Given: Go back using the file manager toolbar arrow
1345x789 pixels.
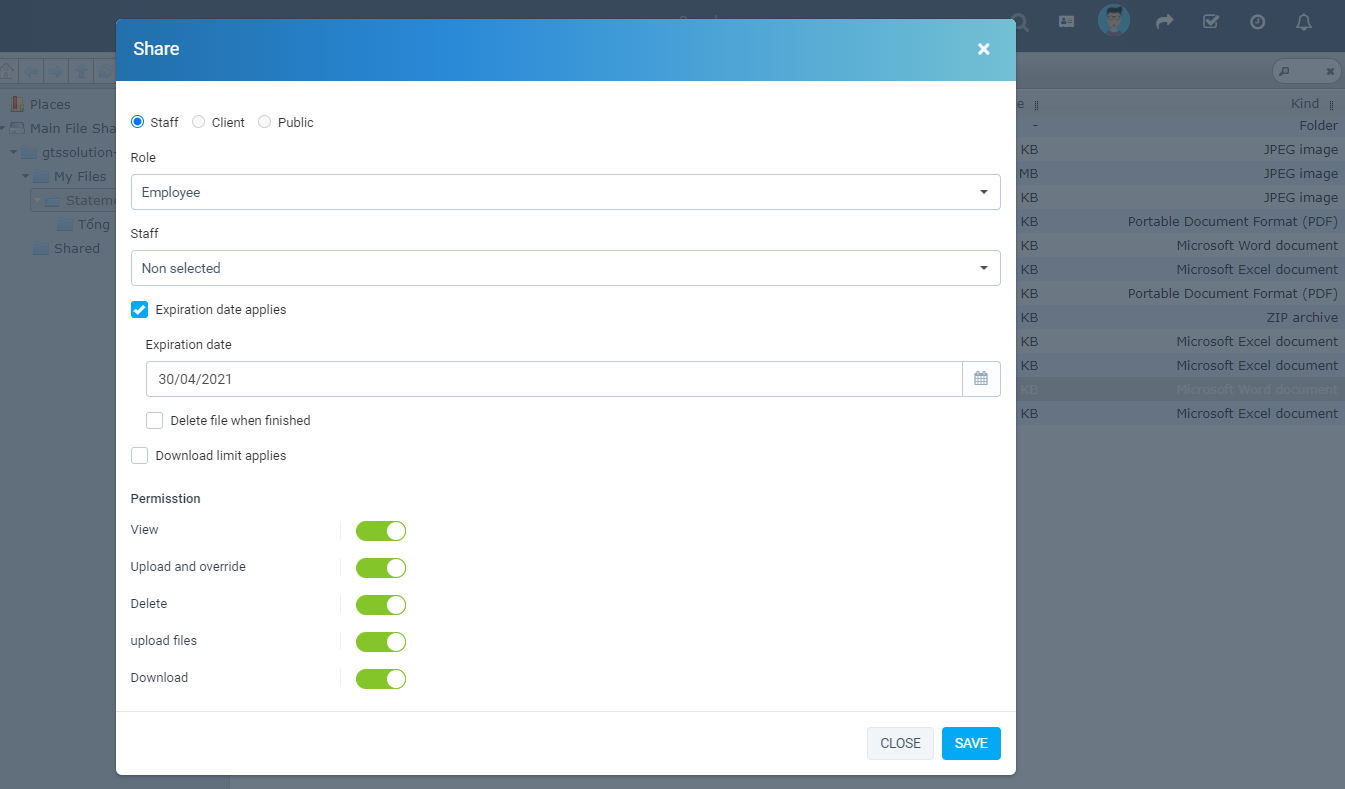Looking at the screenshot, I should [x=32, y=71].
